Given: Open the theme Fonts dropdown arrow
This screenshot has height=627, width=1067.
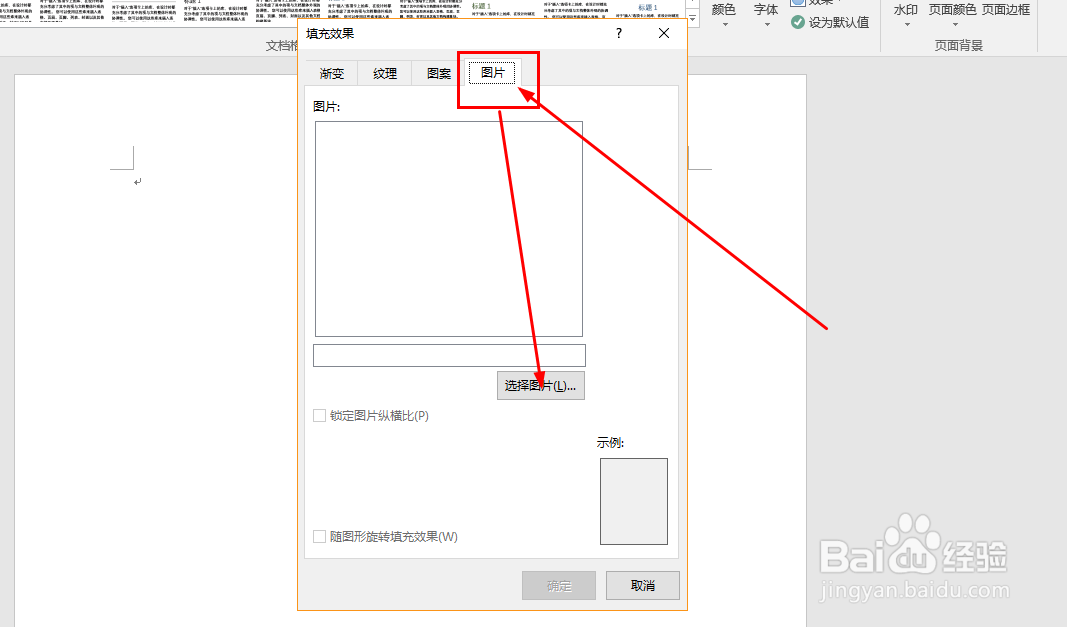Looking at the screenshot, I should point(766,25).
